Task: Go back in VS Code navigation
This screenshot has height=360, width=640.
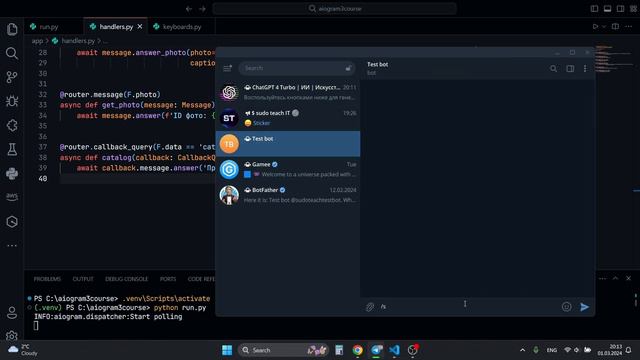Action: click(x=189, y=9)
